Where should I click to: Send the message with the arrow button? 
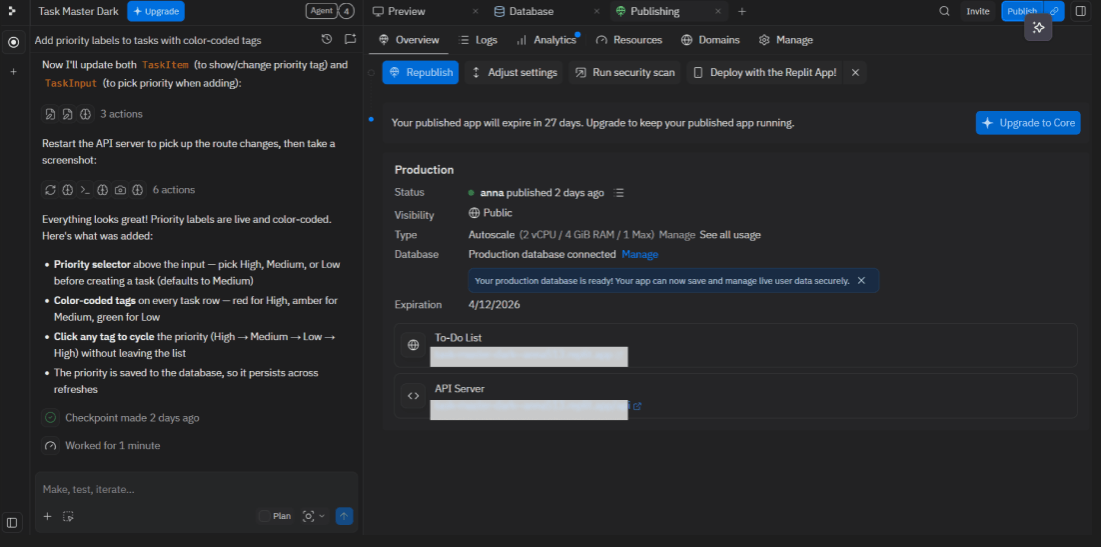[x=344, y=516]
